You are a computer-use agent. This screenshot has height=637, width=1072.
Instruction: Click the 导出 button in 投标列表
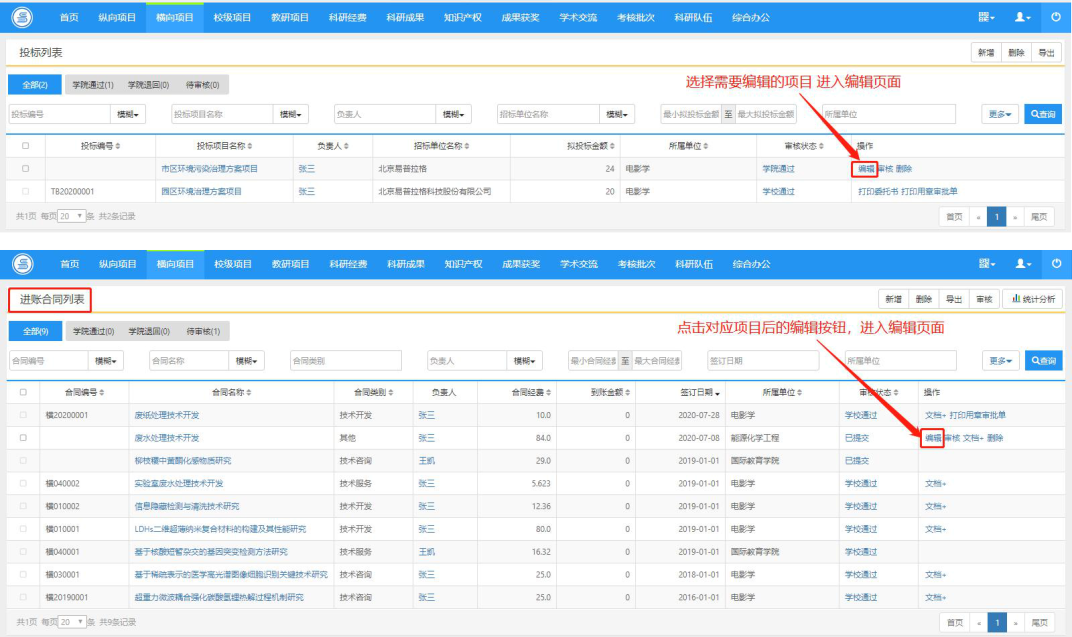1046,53
